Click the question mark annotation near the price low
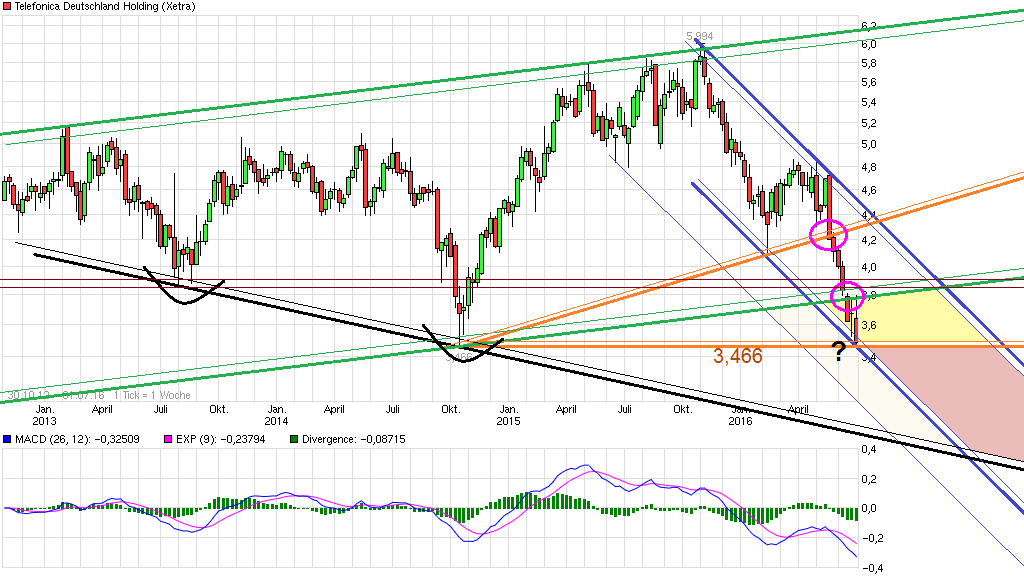This screenshot has height=584, width=1024. tap(838, 350)
